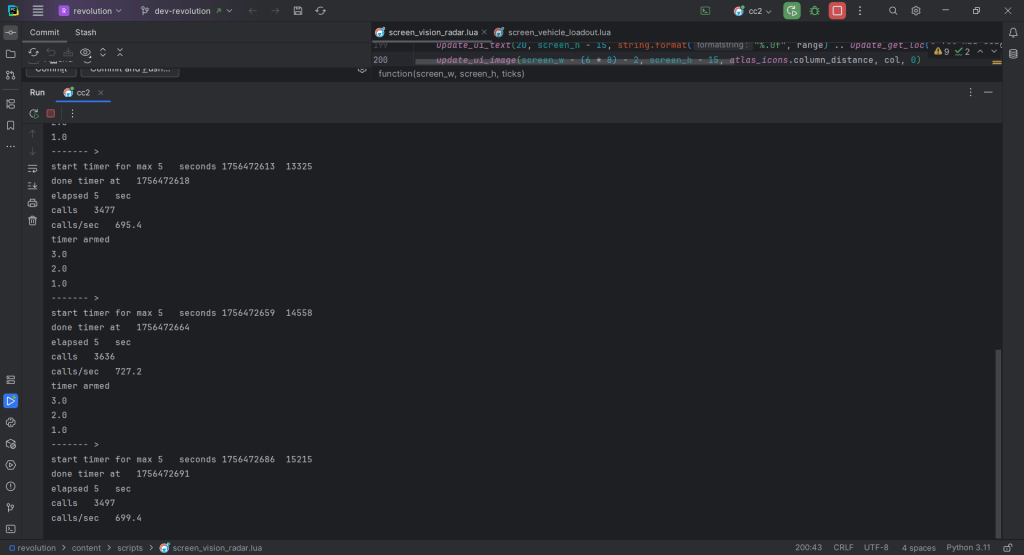Image resolution: width=1024 pixels, height=555 pixels.
Task: Open the Notifications bell icon
Action: pyautogui.click(x=1011, y=33)
